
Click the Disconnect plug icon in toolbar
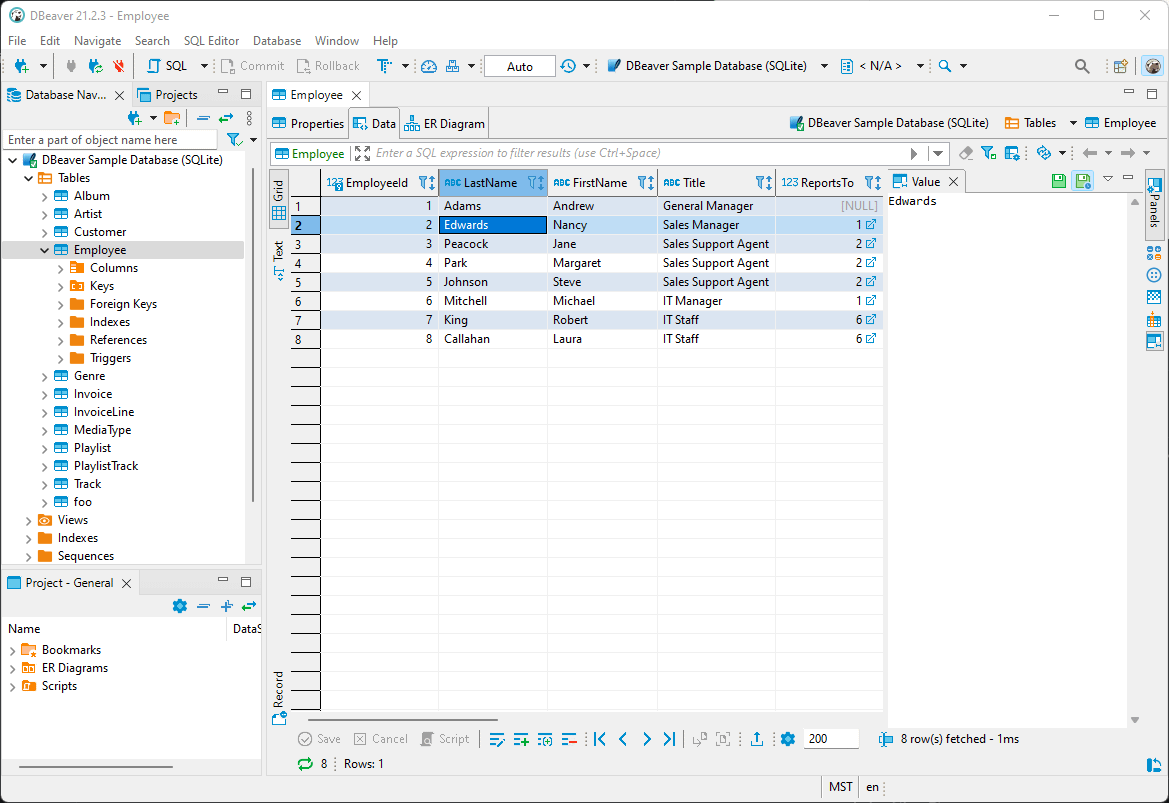[x=119, y=66]
